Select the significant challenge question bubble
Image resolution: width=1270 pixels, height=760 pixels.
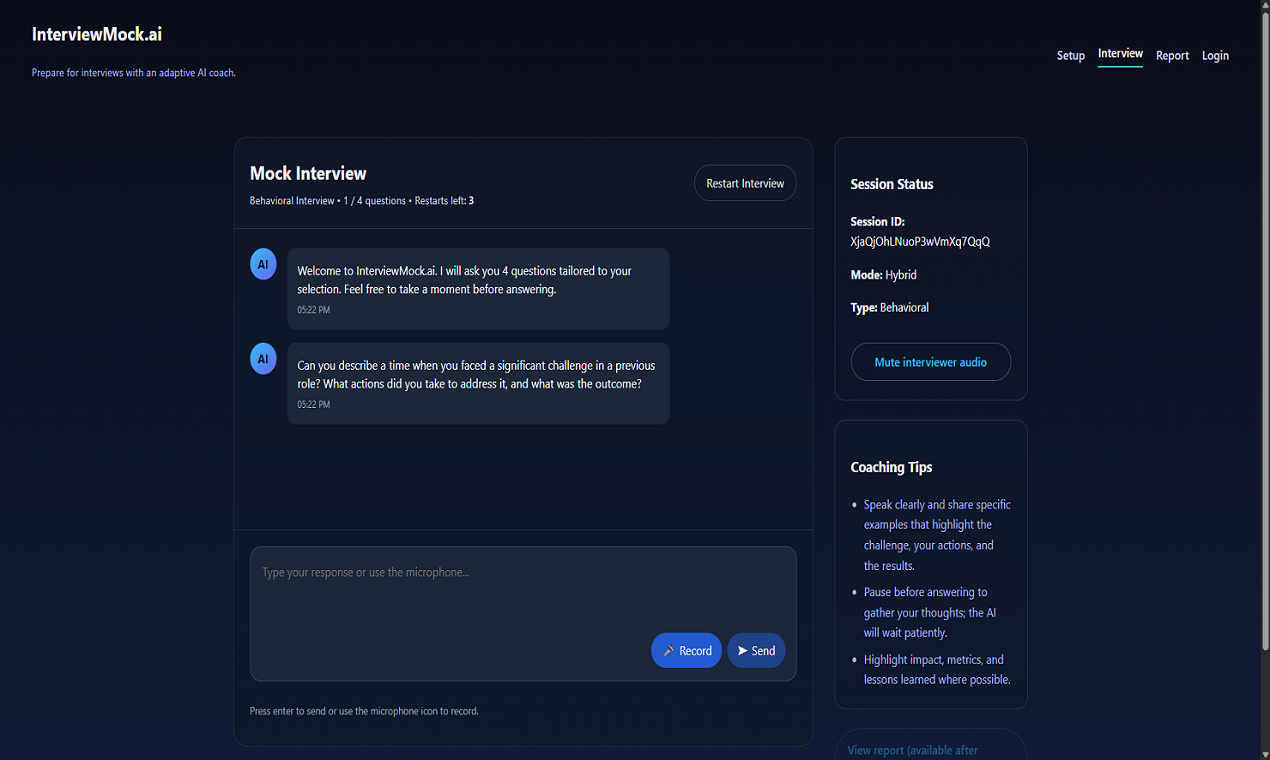tap(478, 383)
